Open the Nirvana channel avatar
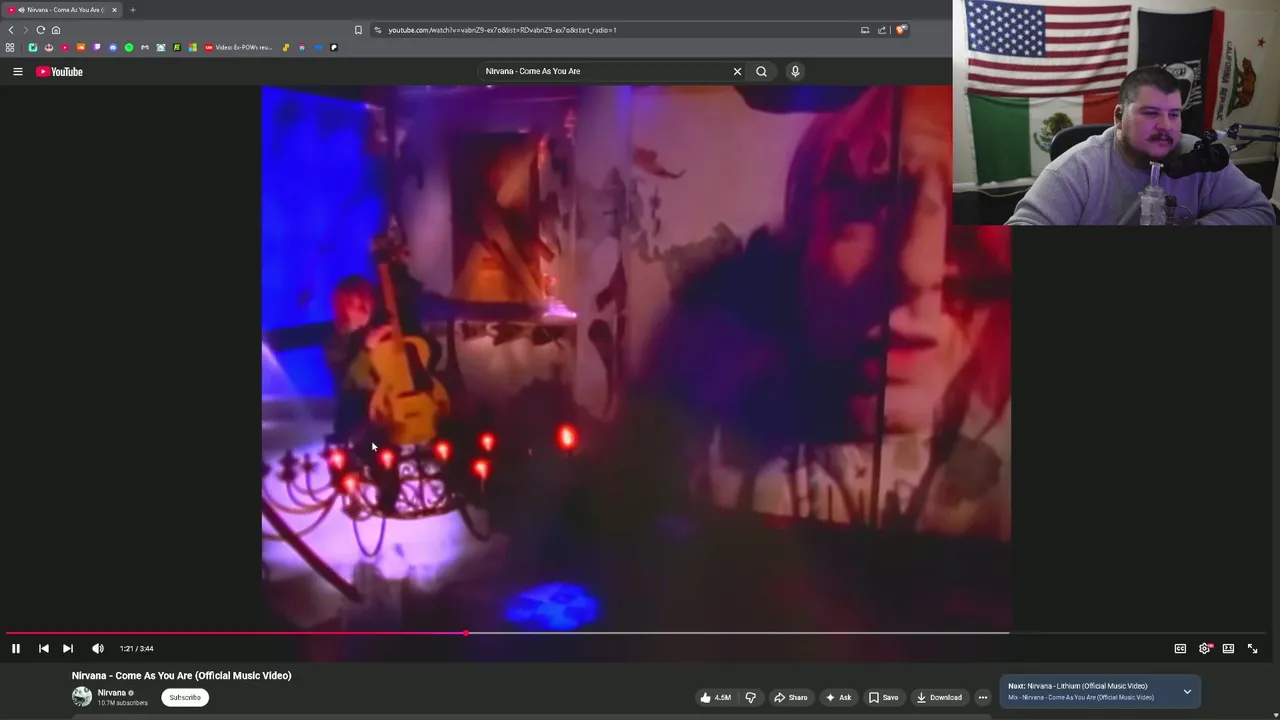 point(82,697)
